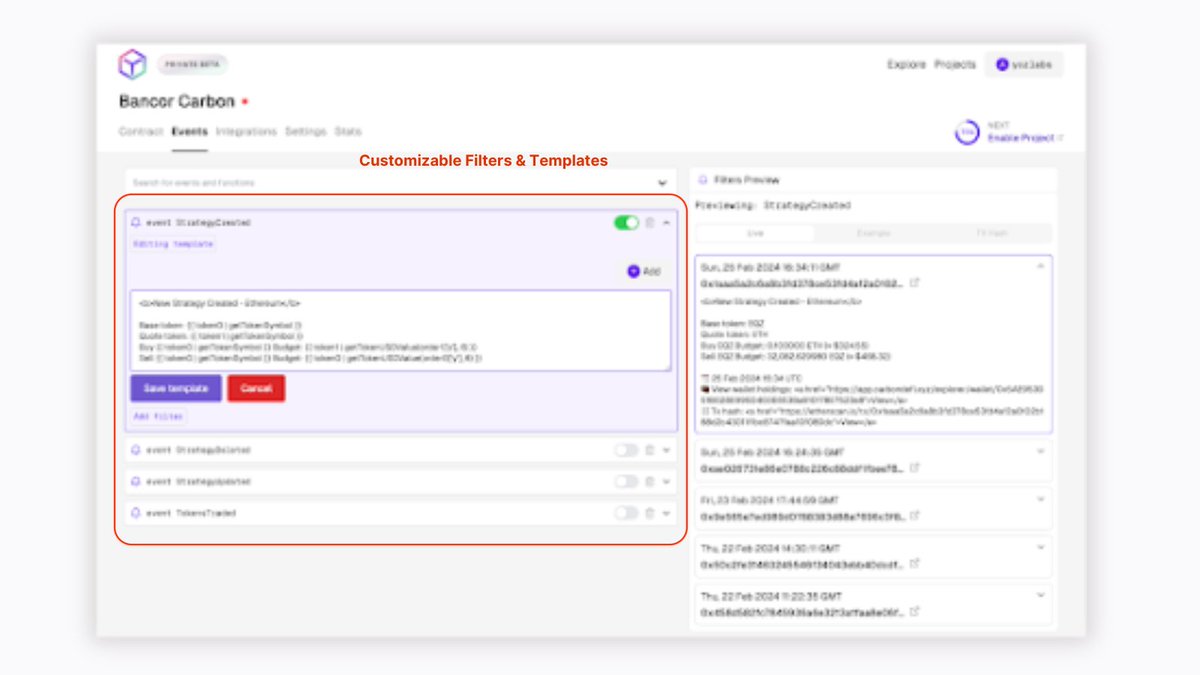Enable the TokensTraded event toggle

(x=626, y=513)
